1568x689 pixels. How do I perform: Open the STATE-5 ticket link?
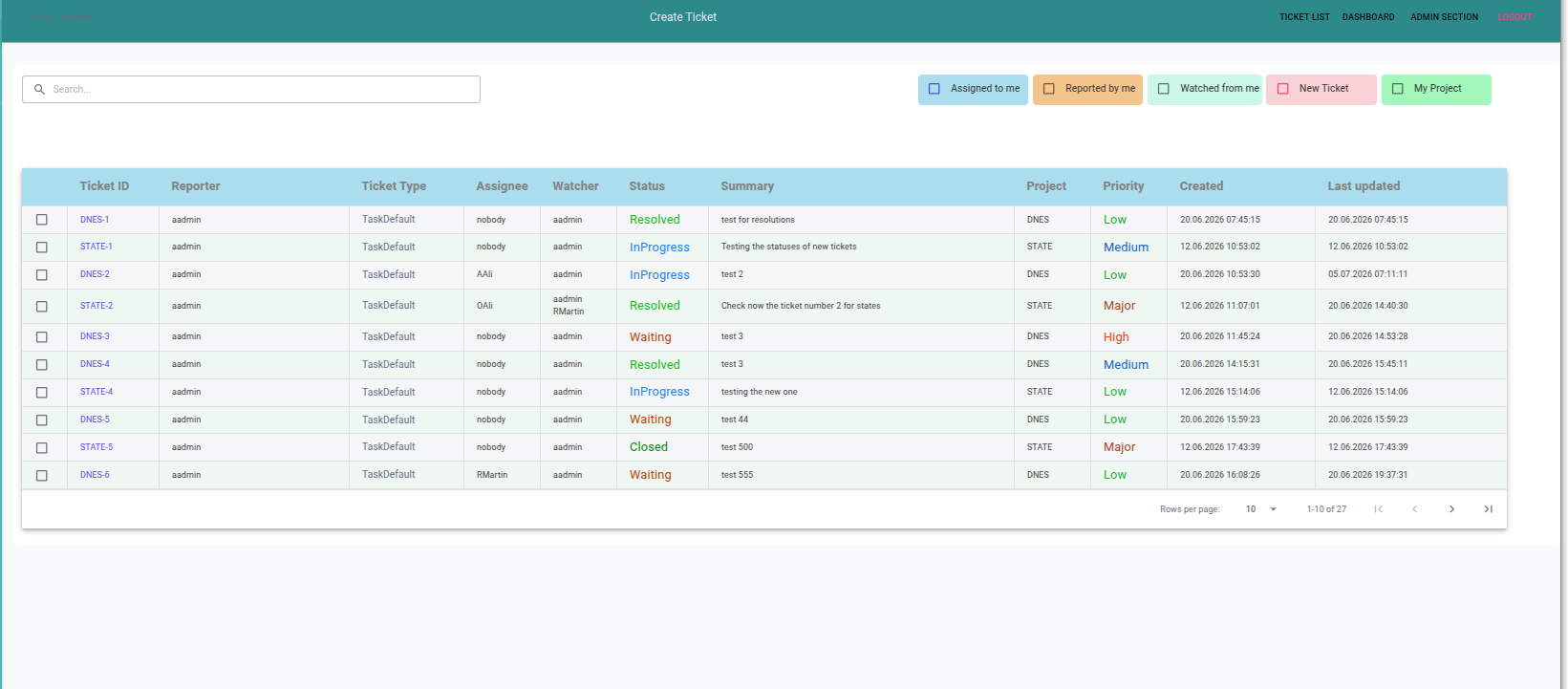click(x=97, y=447)
